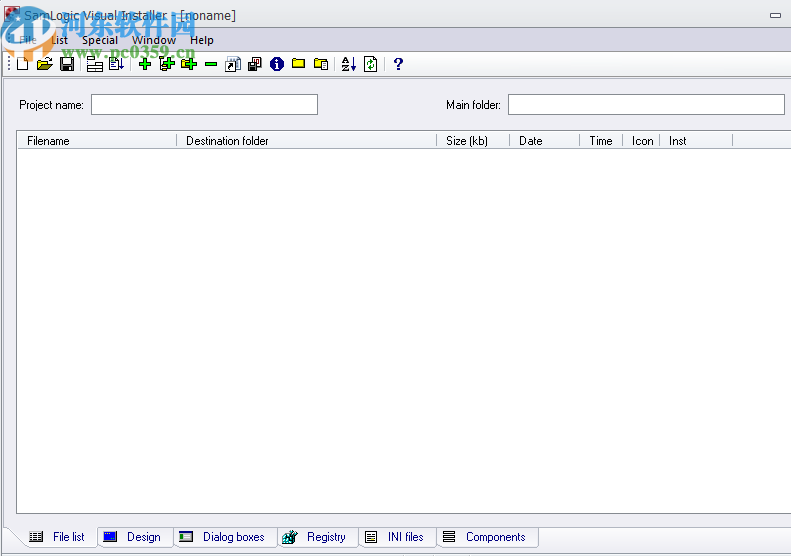Remove file with the green minus icon

(x=211, y=64)
